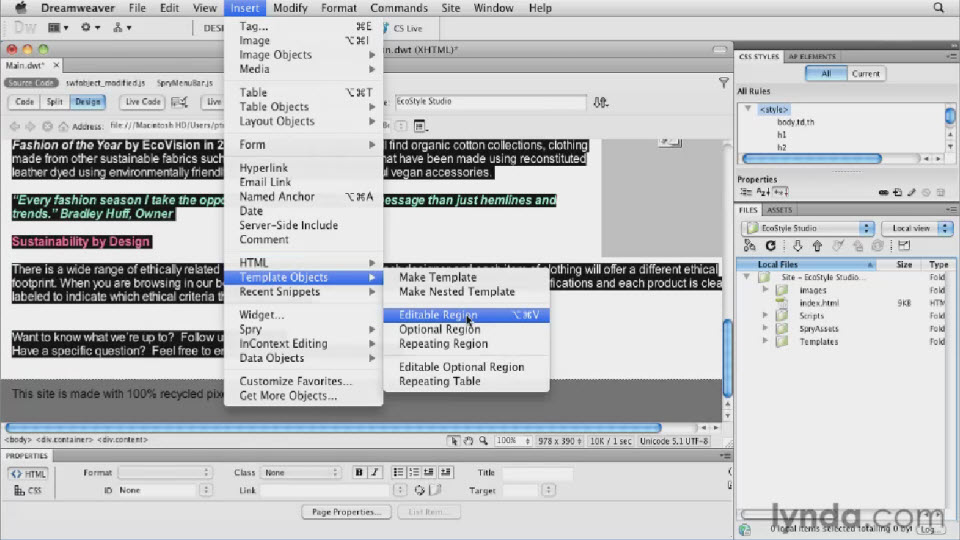Click the CSS rules horizontal scrollbar
Screen dimensions: 960x540
click(x=812, y=159)
